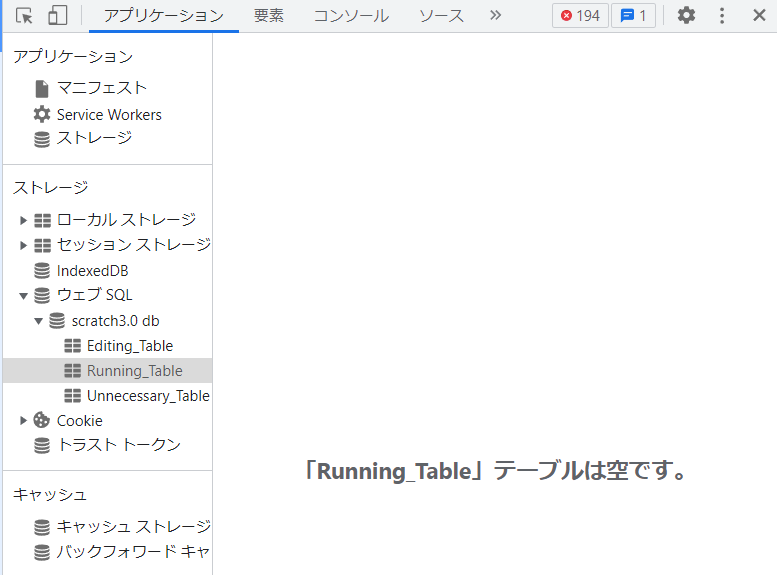Show more tabs with the » chevron

coord(496,15)
